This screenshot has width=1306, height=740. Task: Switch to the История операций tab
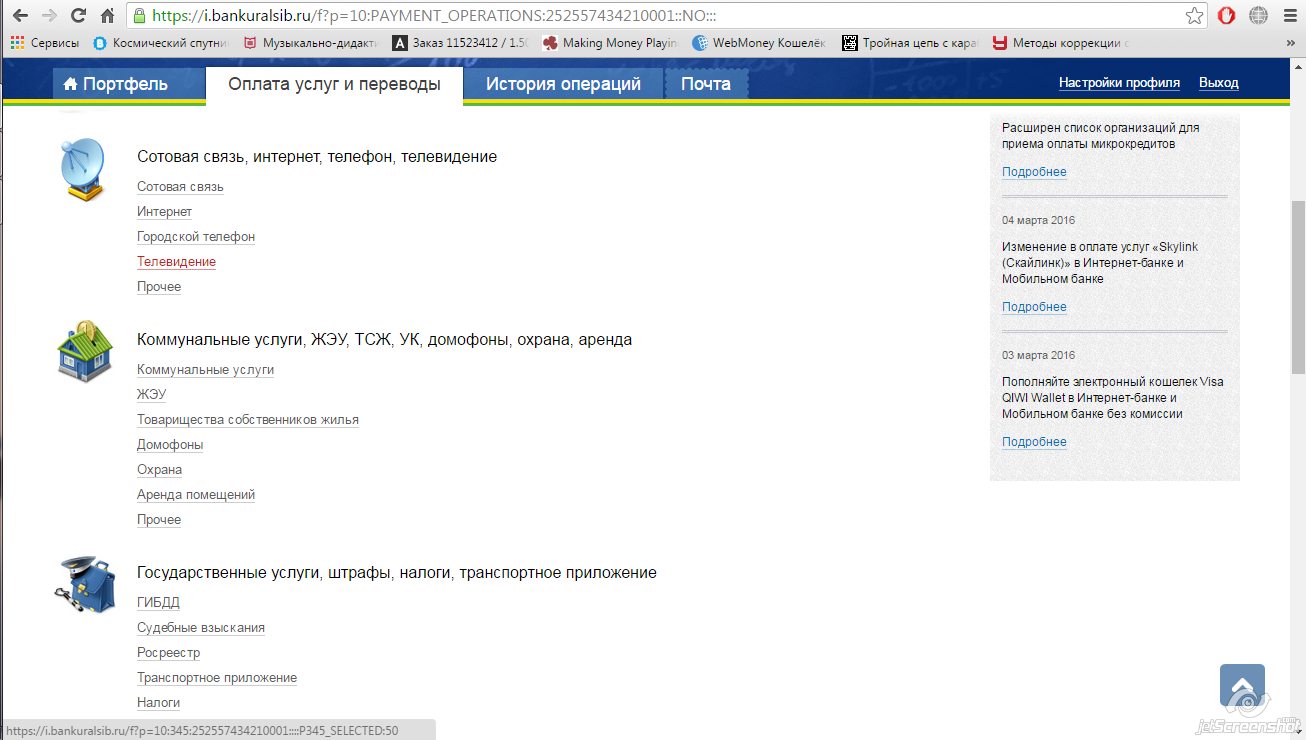pos(563,84)
